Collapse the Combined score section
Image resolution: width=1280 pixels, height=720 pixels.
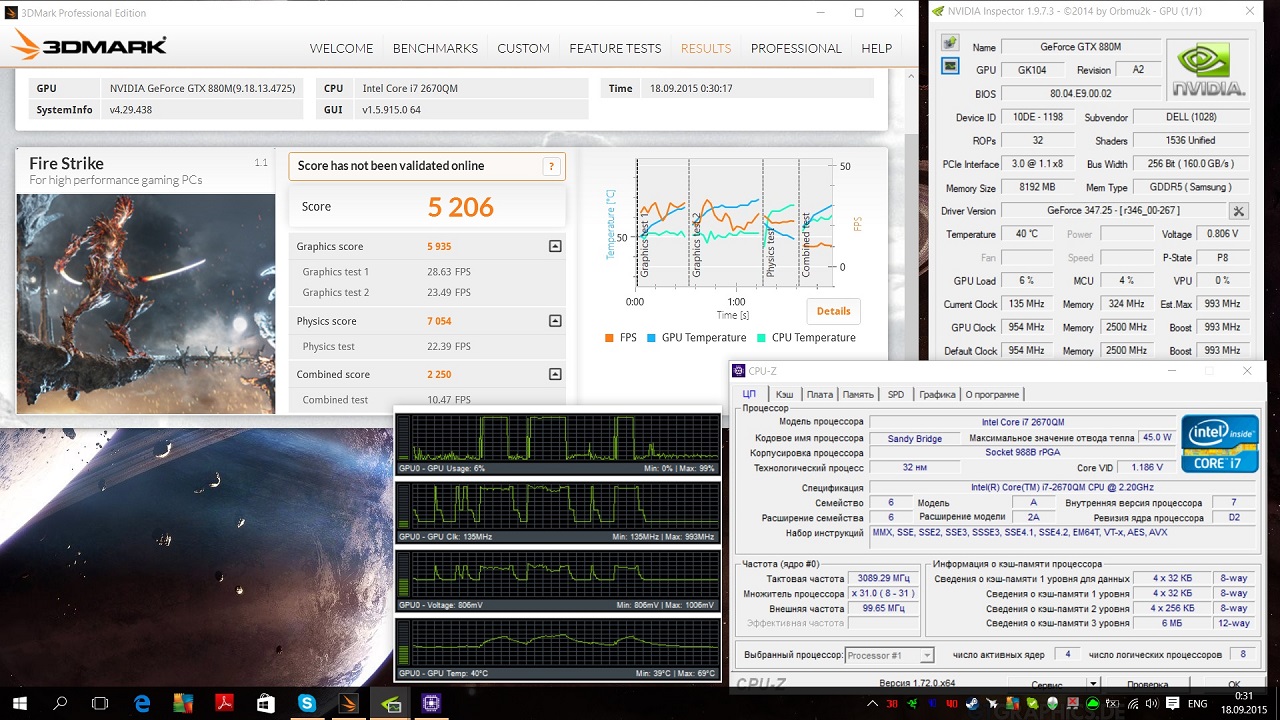555,374
